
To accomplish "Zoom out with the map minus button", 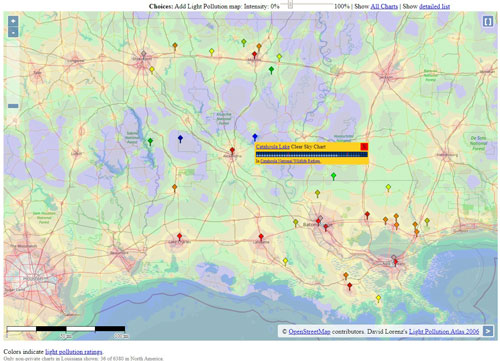I will [x=13, y=33].
